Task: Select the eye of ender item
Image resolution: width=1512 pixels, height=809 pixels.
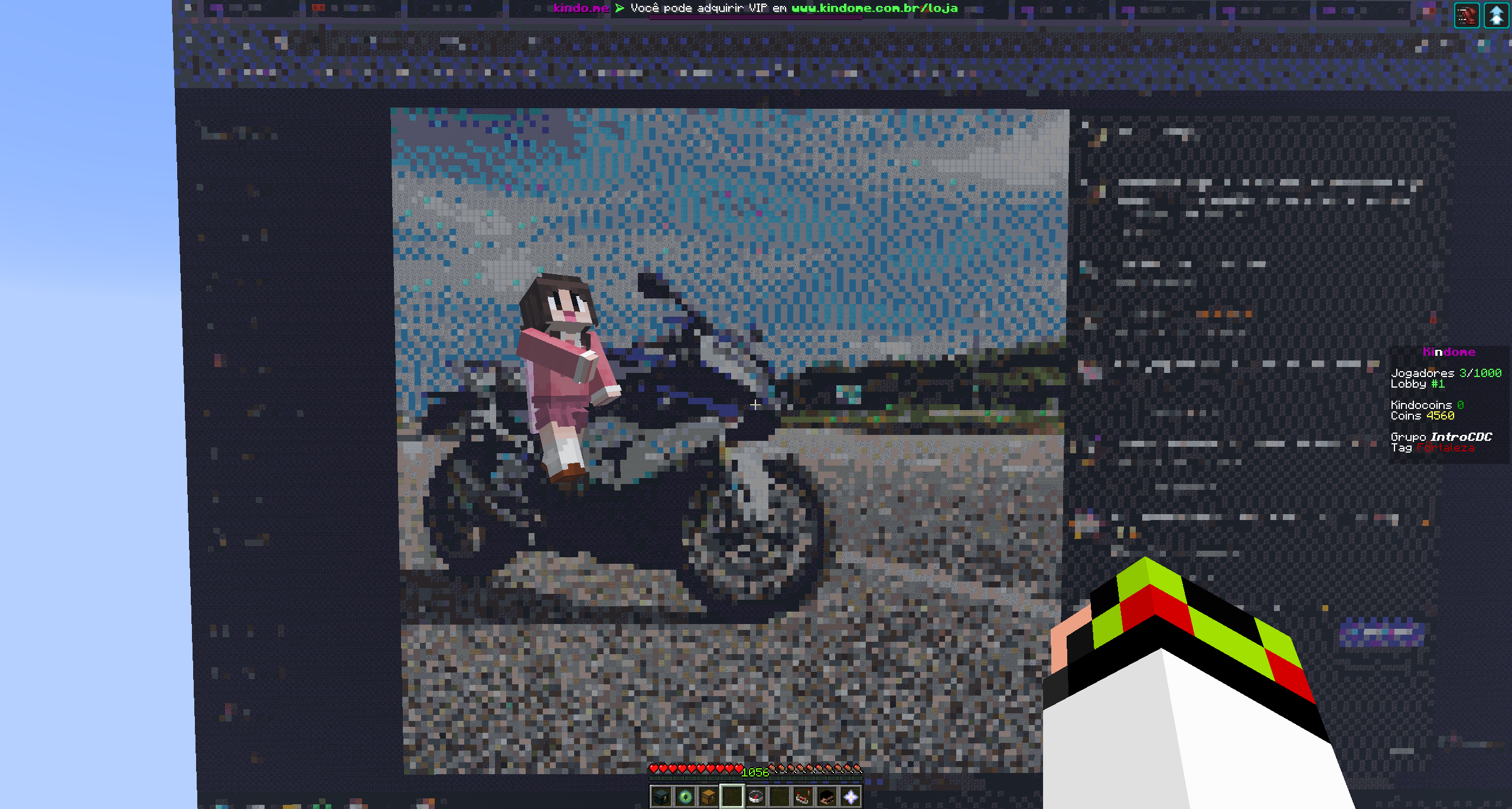Action: [685, 797]
